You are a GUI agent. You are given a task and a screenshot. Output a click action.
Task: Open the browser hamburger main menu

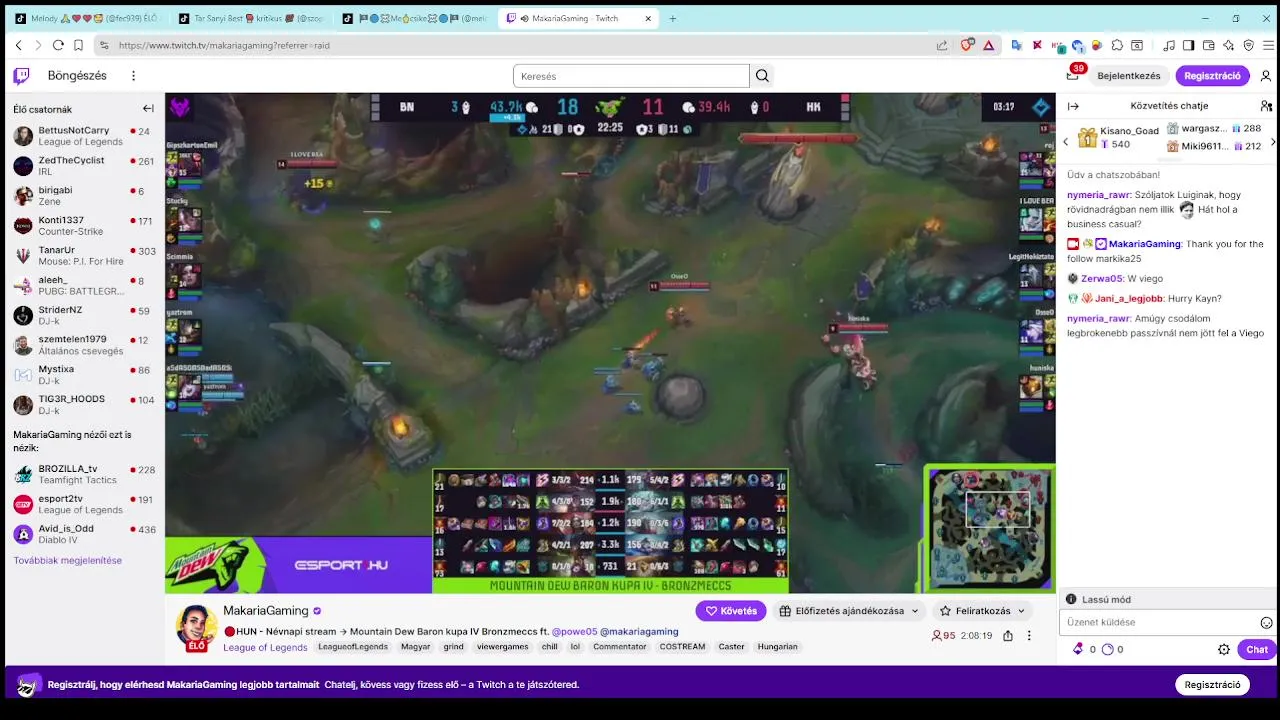(x=1268, y=45)
